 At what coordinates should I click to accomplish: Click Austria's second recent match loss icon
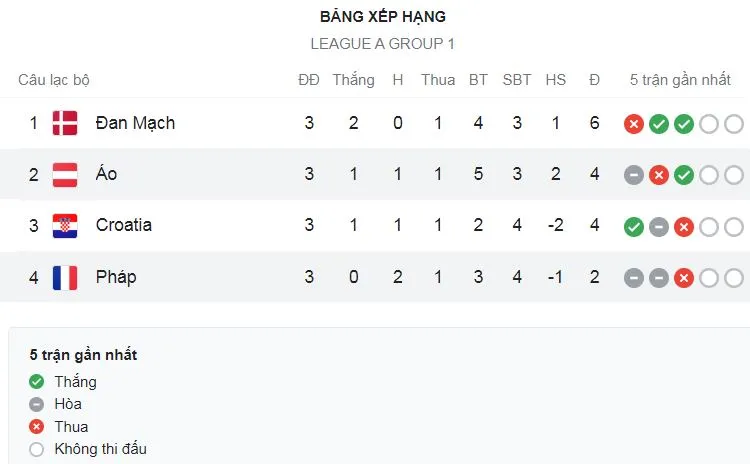pyautogui.click(x=658, y=175)
